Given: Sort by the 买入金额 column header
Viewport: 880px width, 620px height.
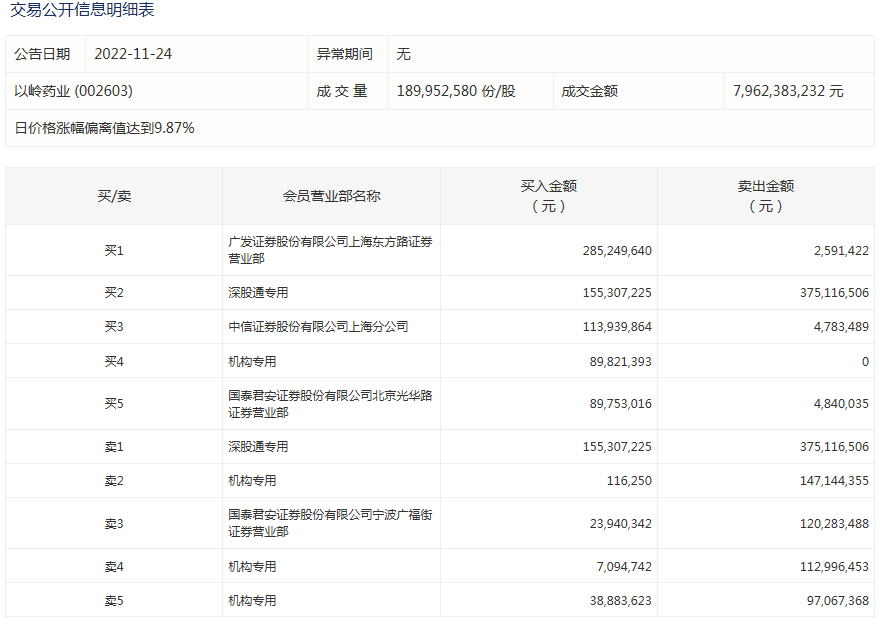Looking at the screenshot, I should 548,196.
